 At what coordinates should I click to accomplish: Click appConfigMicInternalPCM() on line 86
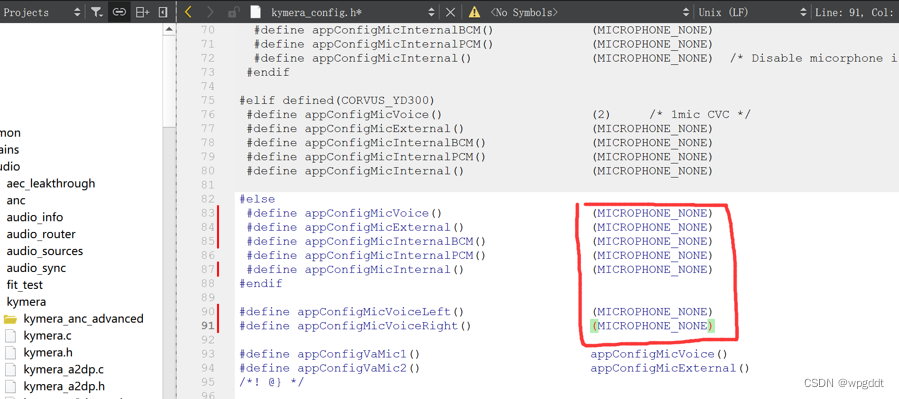[x=395, y=255]
